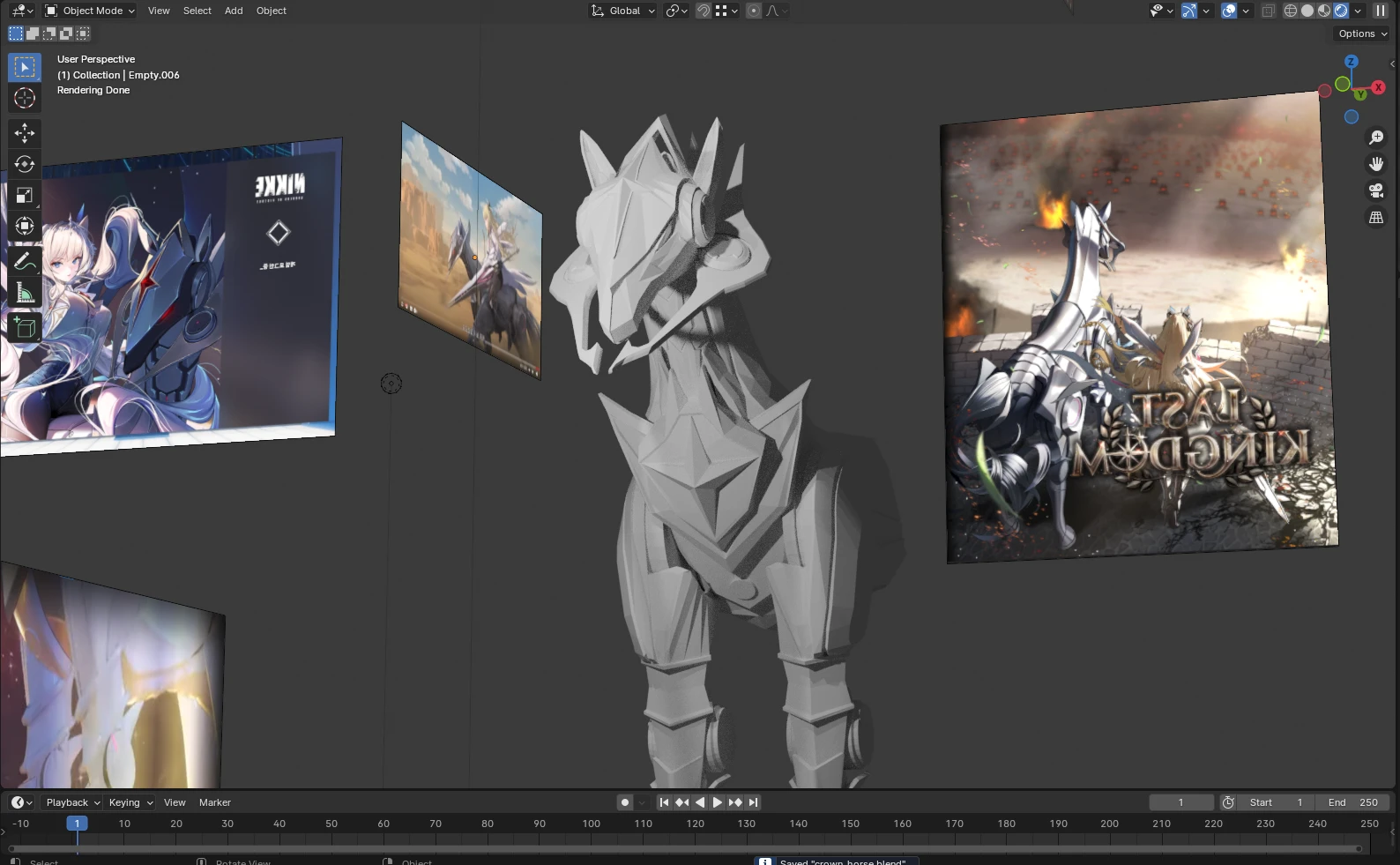Switch to wireframe viewport shading
Image resolution: width=1400 pixels, height=865 pixels.
click(1290, 11)
